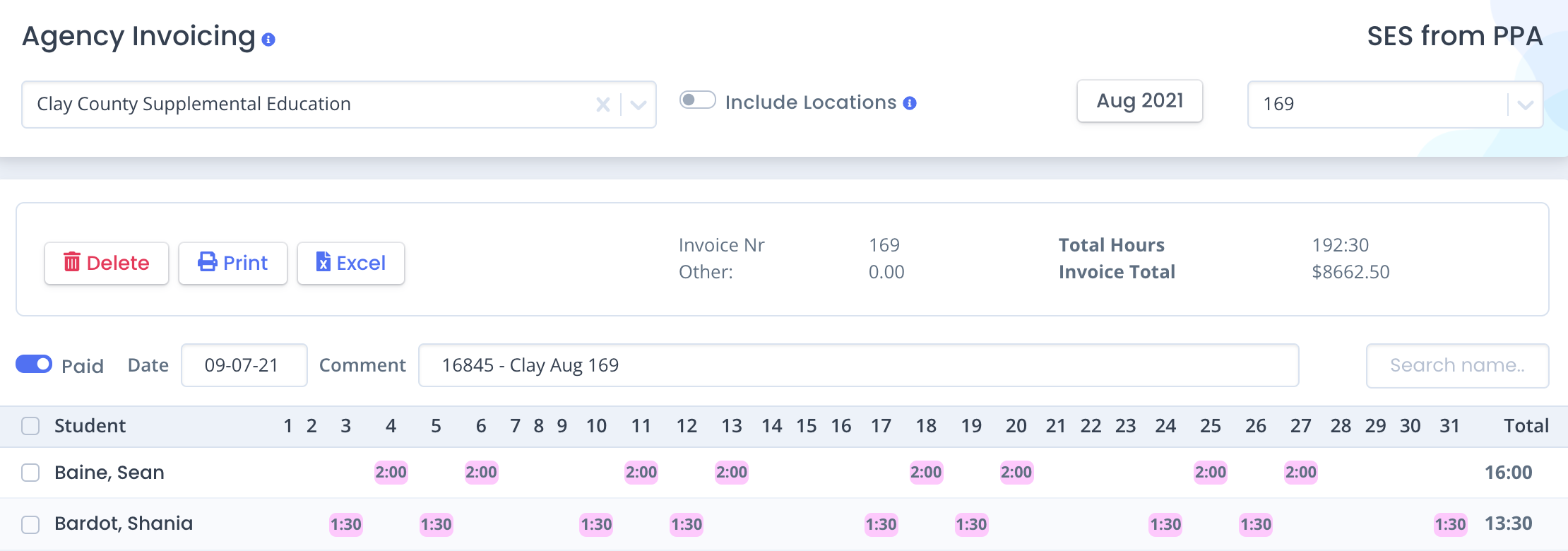Open the agency dropdown chevron
The height and width of the screenshot is (551, 1568).
pyautogui.click(x=639, y=105)
